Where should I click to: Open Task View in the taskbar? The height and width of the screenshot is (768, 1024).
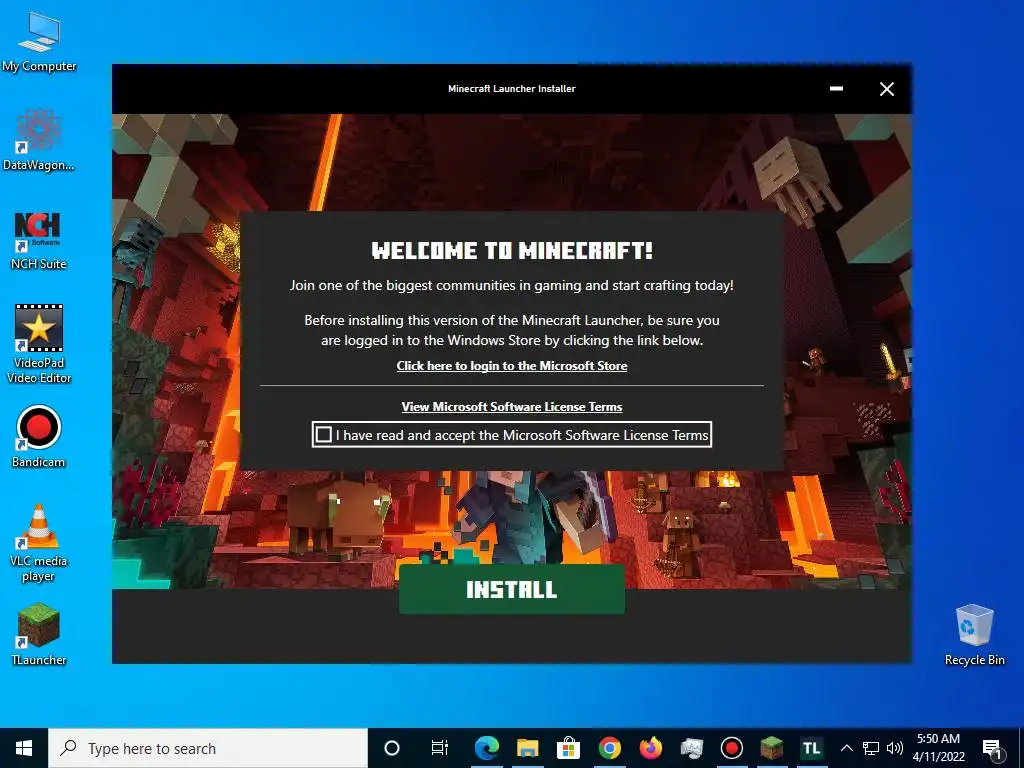click(440, 748)
